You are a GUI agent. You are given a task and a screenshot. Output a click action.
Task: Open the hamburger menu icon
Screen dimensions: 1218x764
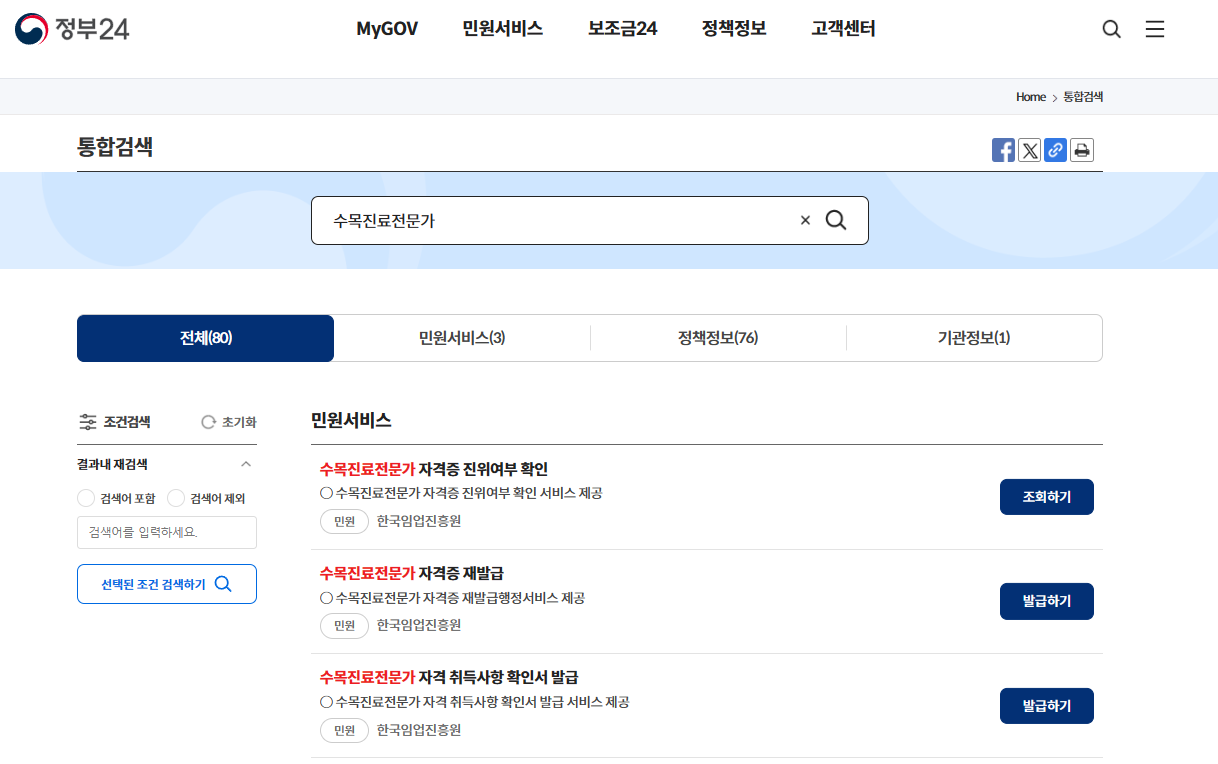pos(1155,29)
